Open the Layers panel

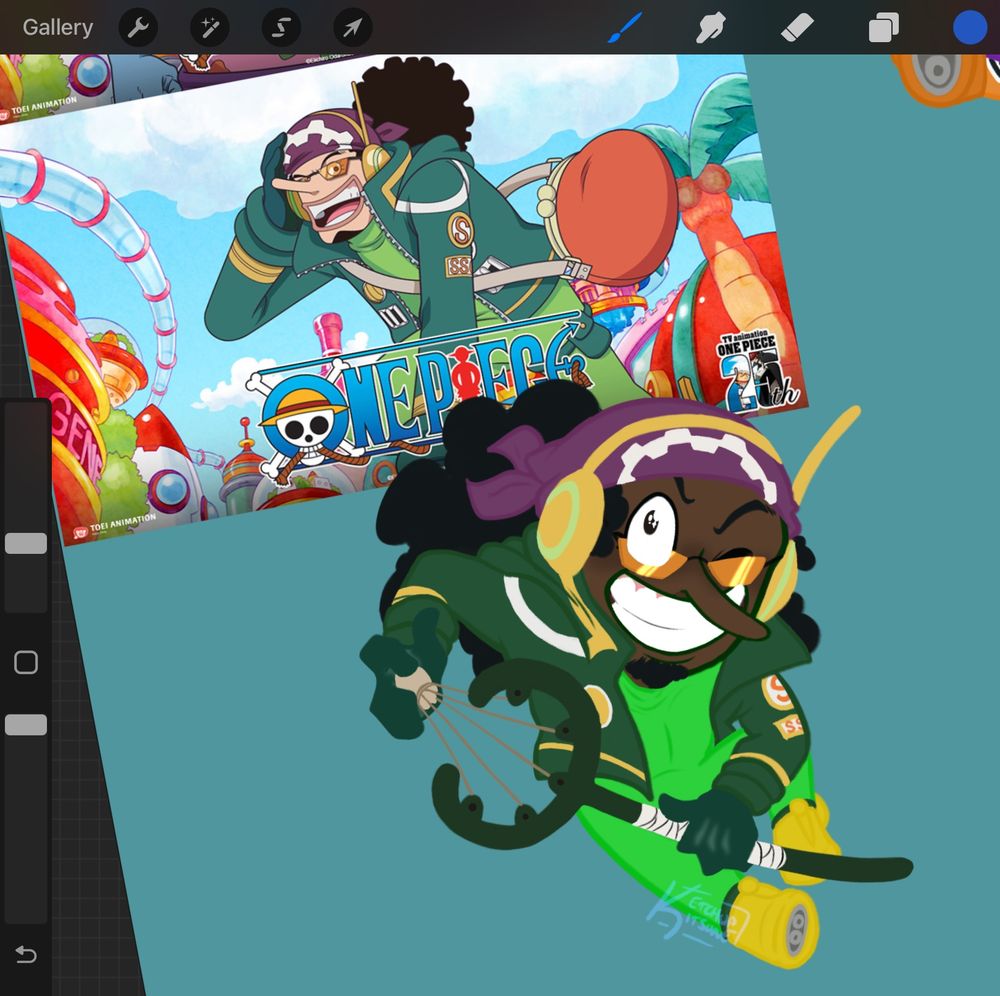tap(883, 28)
